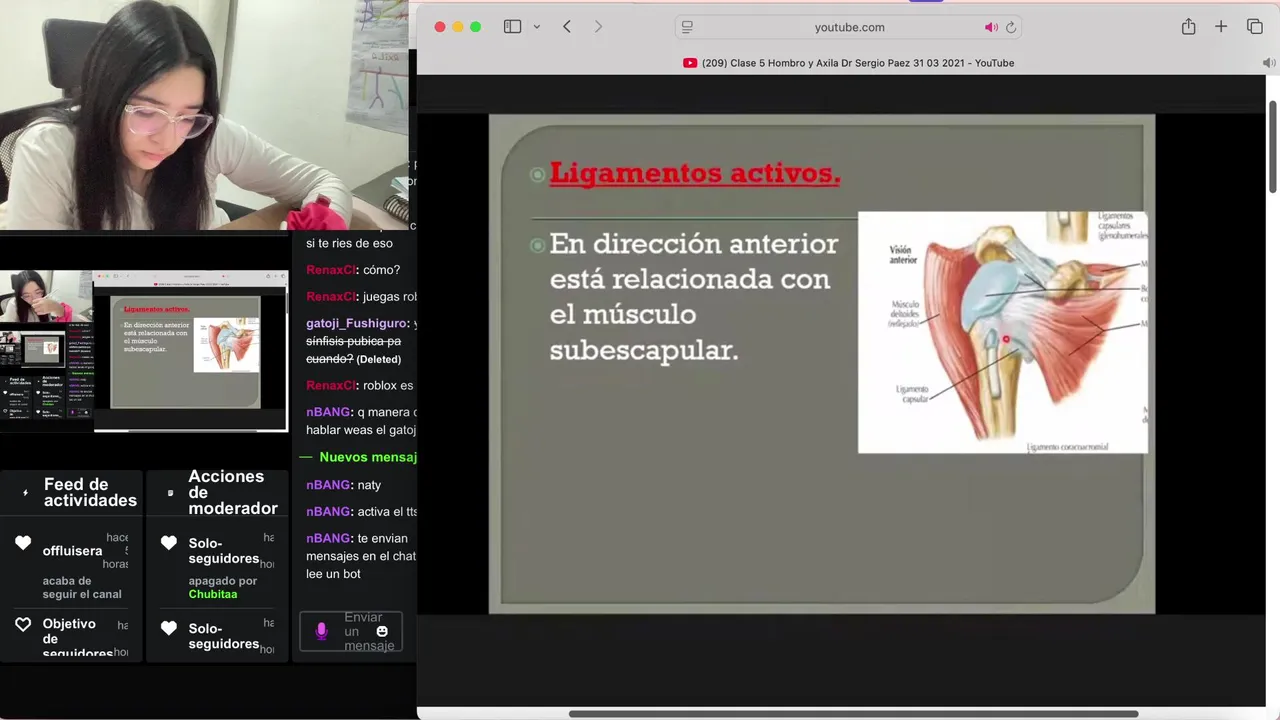Click the Objetivo de seguidores entry
Screen dimensions: 1280x720
[77, 638]
